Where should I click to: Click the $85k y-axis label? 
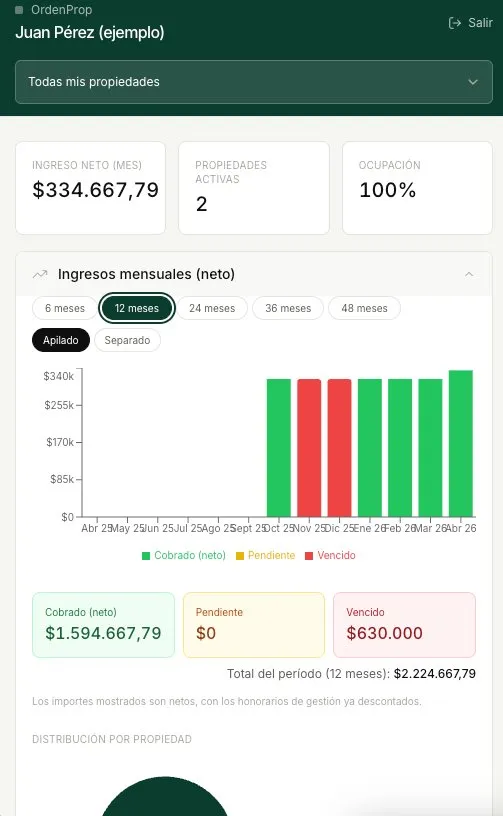click(62, 479)
